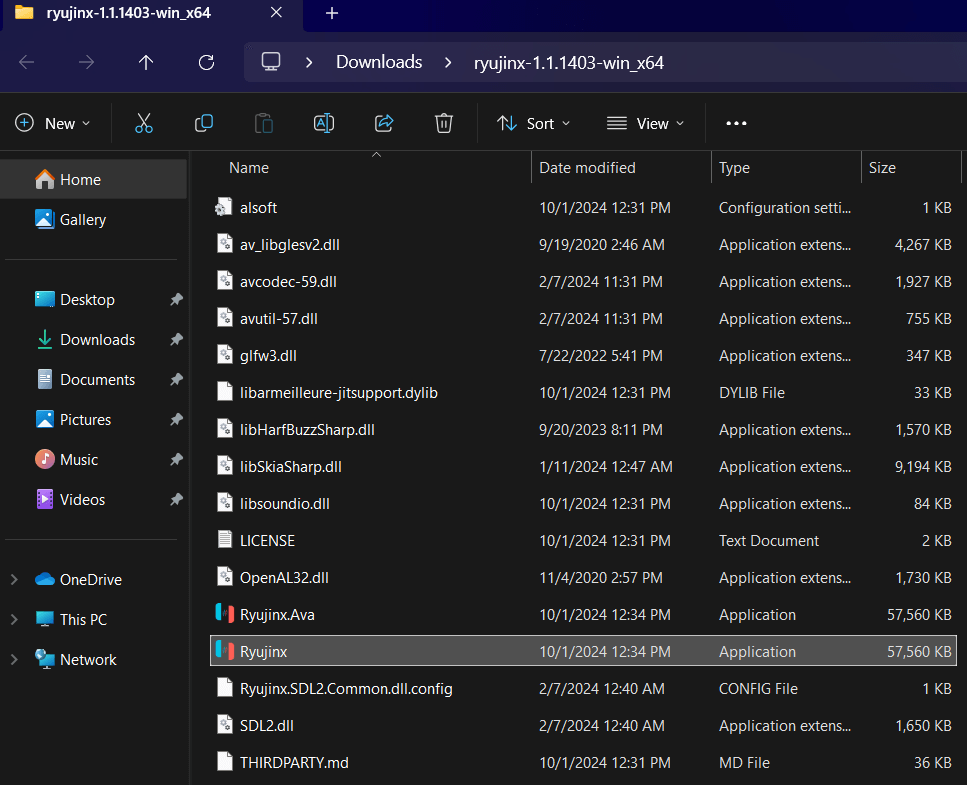Open the Sort options dropdown
The image size is (967, 785).
click(x=534, y=123)
